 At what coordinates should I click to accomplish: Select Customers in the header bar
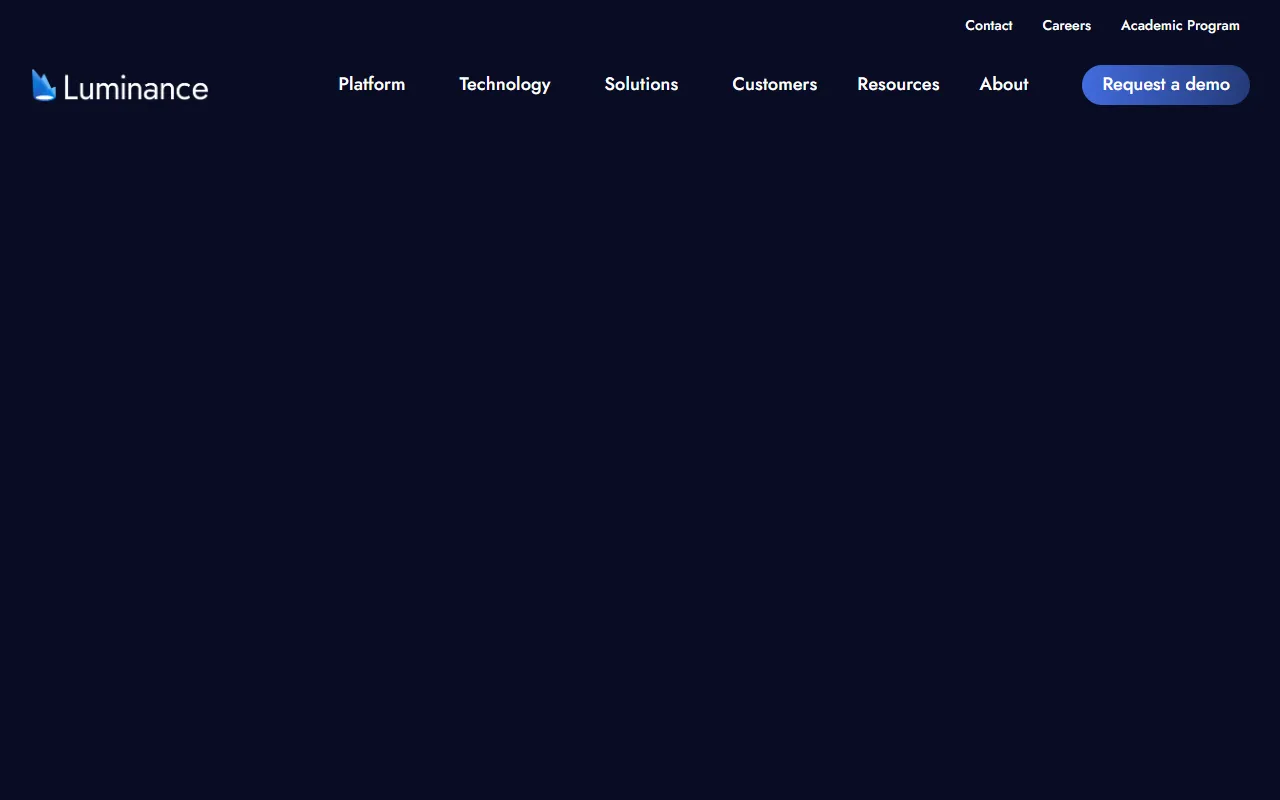[x=774, y=84]
